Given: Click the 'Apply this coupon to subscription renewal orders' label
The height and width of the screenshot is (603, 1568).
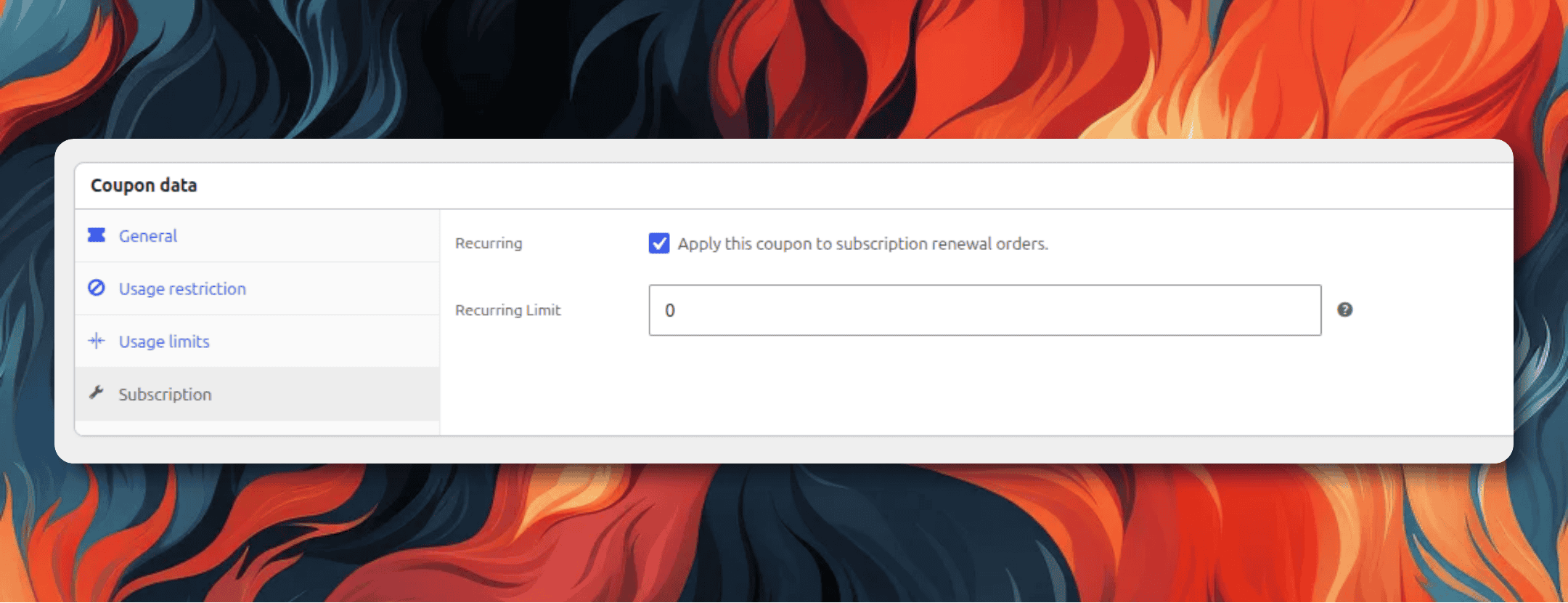Looking at the screenshot, I should [862, 243].
